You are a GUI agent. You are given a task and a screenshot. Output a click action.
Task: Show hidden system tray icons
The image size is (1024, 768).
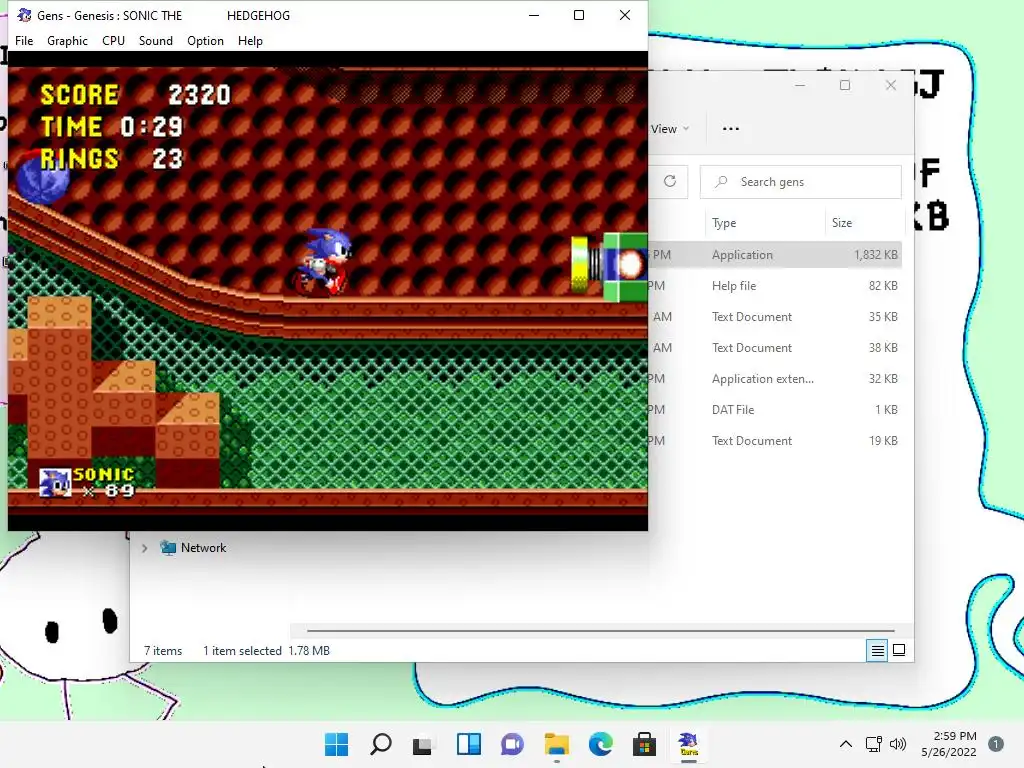coord(846,744)
